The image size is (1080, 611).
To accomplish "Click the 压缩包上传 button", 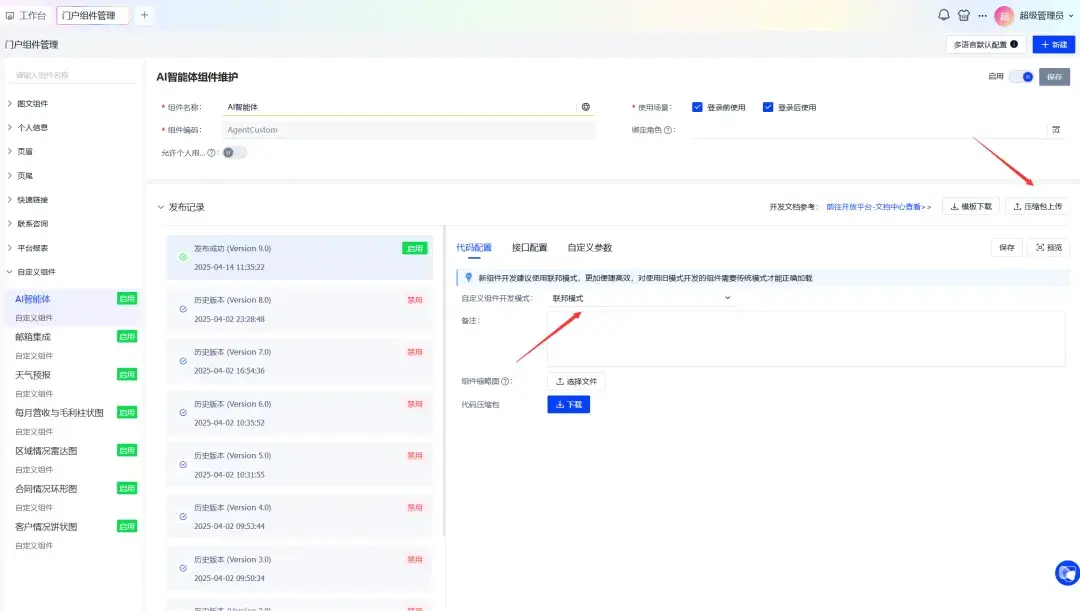I will click(1038, 207).
